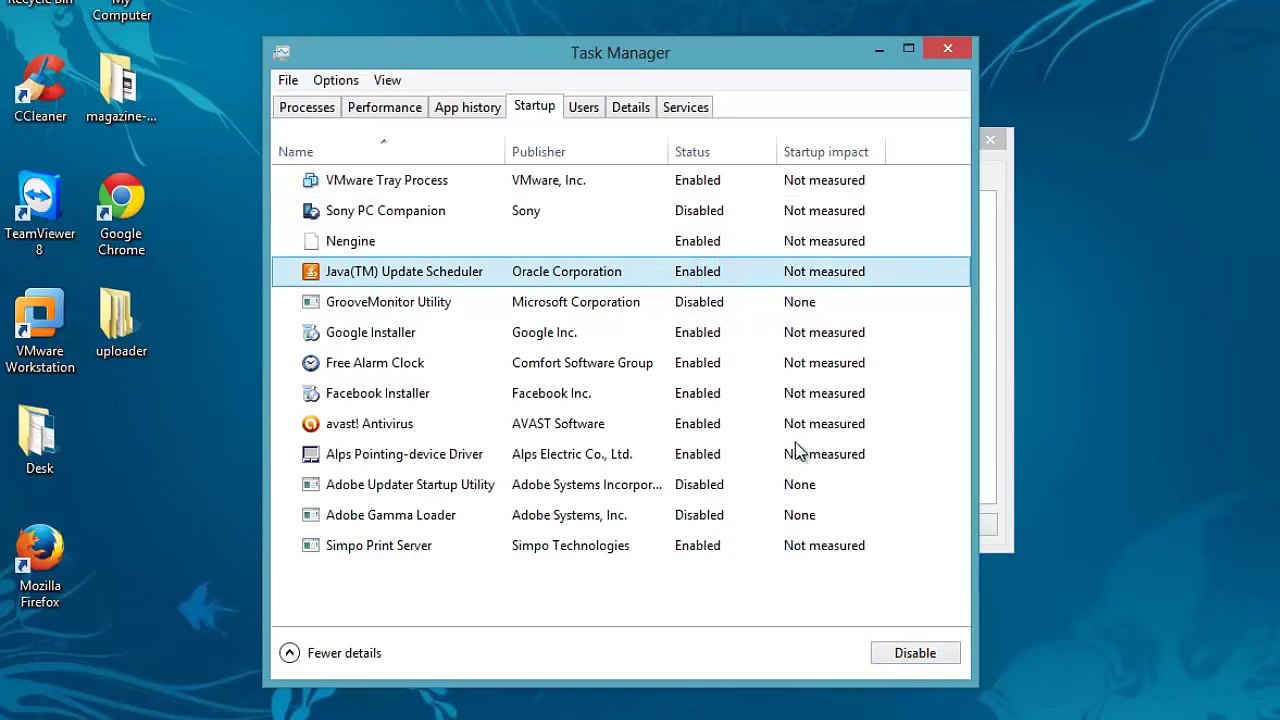Select the Simpo Print Server name
Viewport: 1280px width, 720px height.
point(379,546)
